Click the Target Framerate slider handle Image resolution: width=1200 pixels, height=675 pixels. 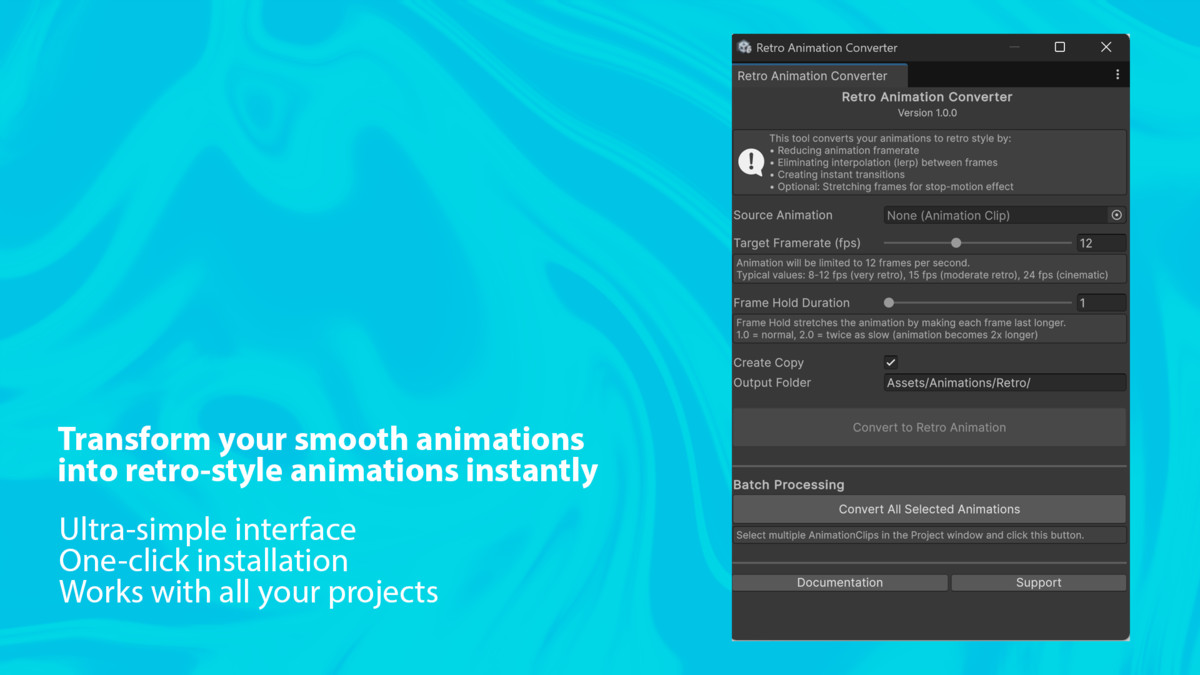pyautogui.click(x=956, y=242)
